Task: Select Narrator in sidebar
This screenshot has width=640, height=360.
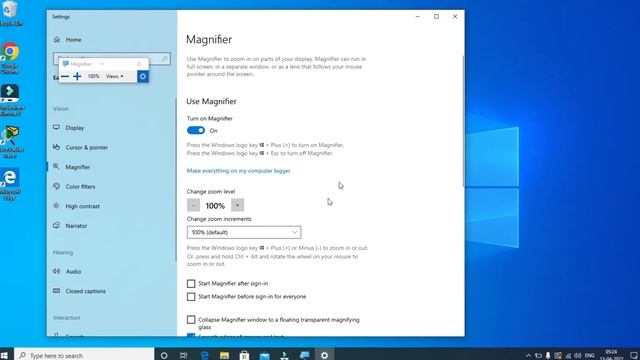Action: click(x=76, y=226)
